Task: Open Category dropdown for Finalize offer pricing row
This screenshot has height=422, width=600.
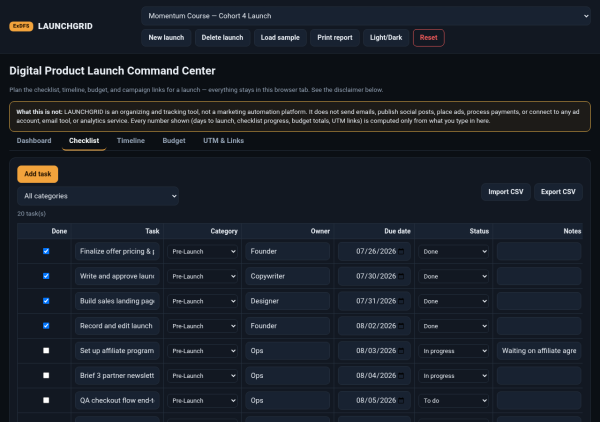Action: click(x=202, y=251)
